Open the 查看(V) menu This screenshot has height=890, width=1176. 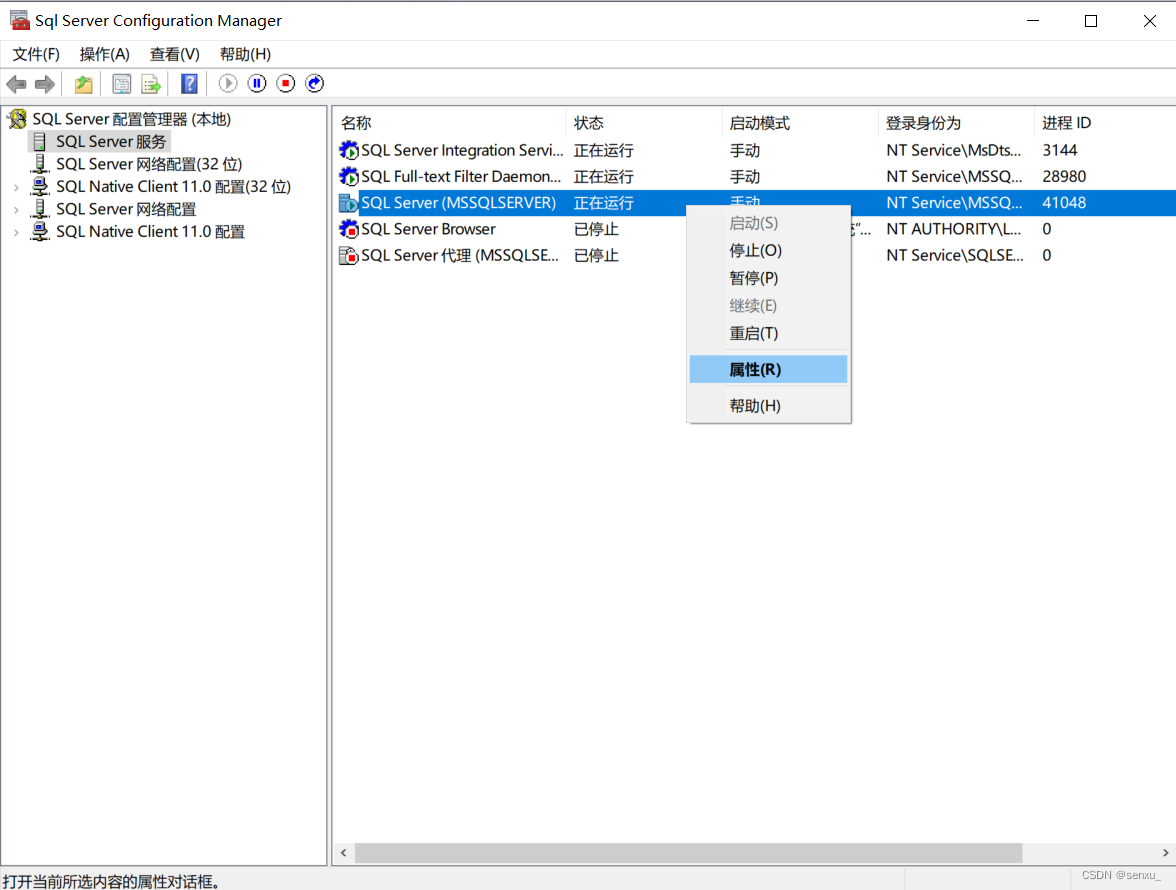point(175,54)
